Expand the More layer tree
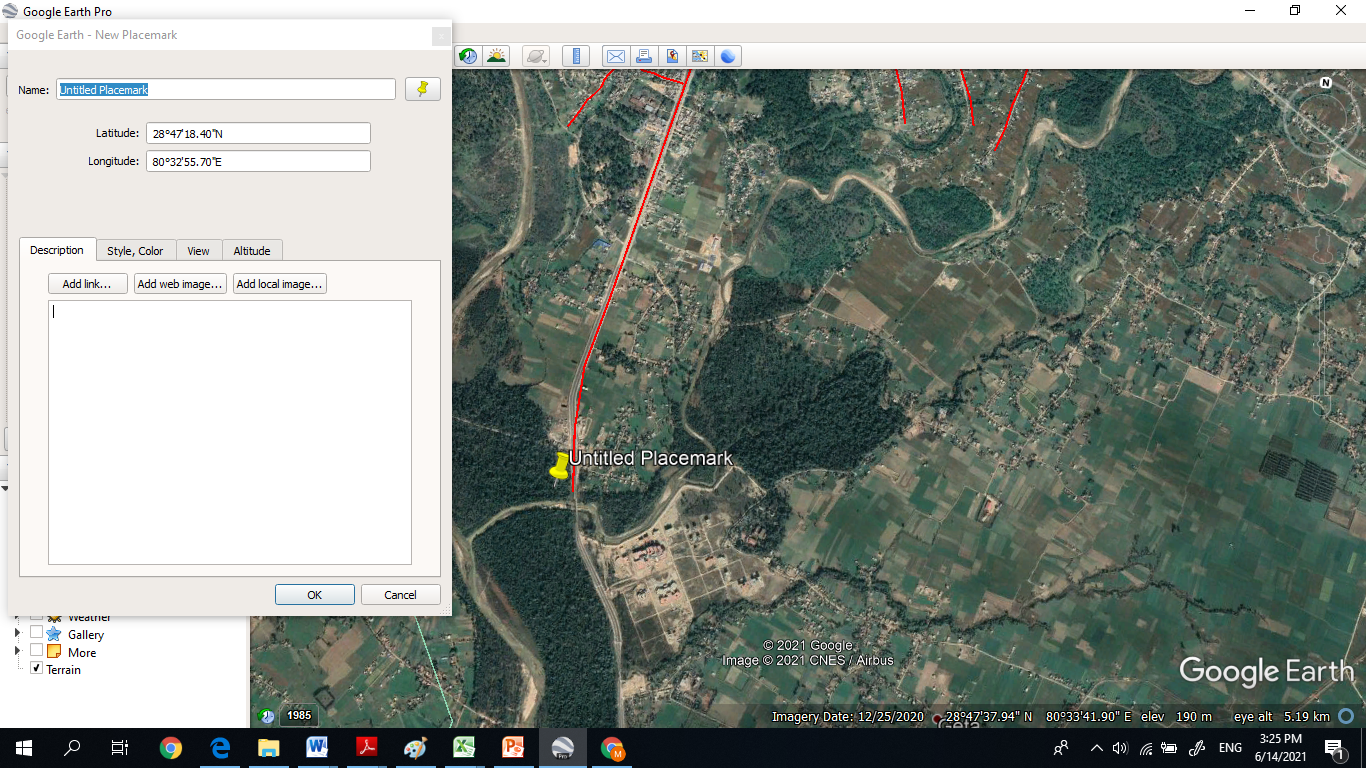Image resolution: width=1366 pixels, height=768 pixels. (x=17, y=652)
